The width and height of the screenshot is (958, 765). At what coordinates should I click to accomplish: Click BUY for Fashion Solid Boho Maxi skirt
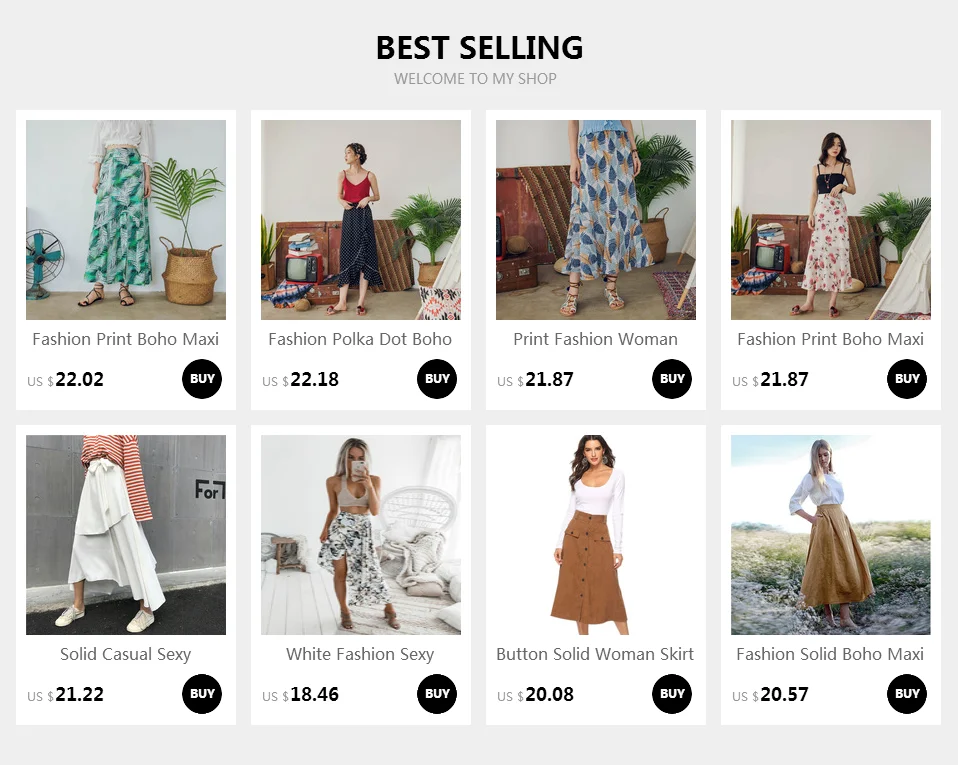pyautogui.click(x=907, y=694)
